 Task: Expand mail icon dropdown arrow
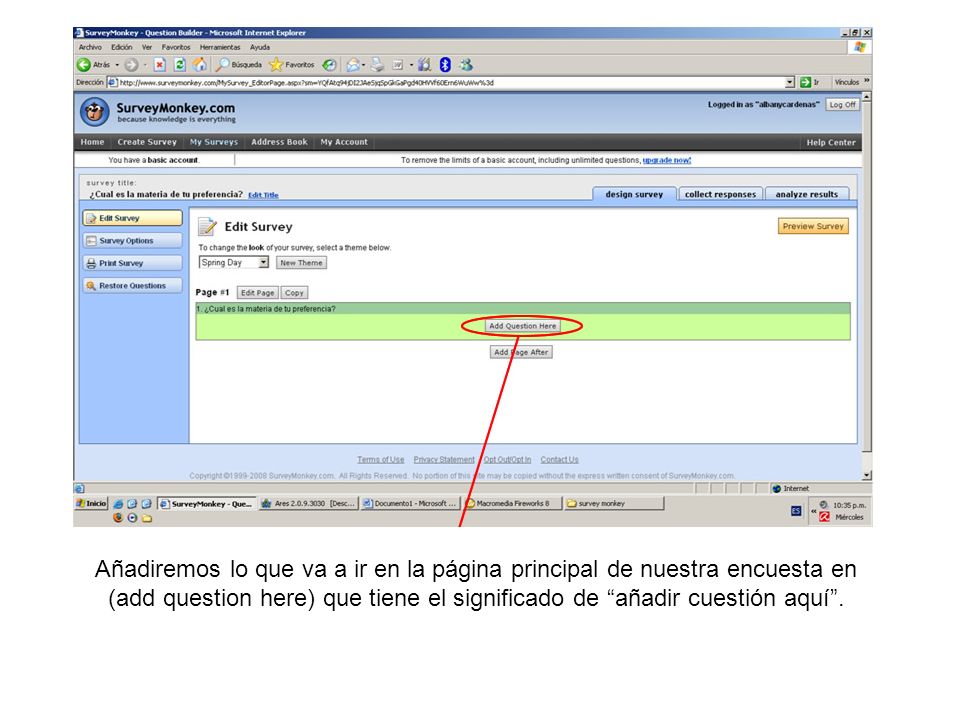(364, 65)
